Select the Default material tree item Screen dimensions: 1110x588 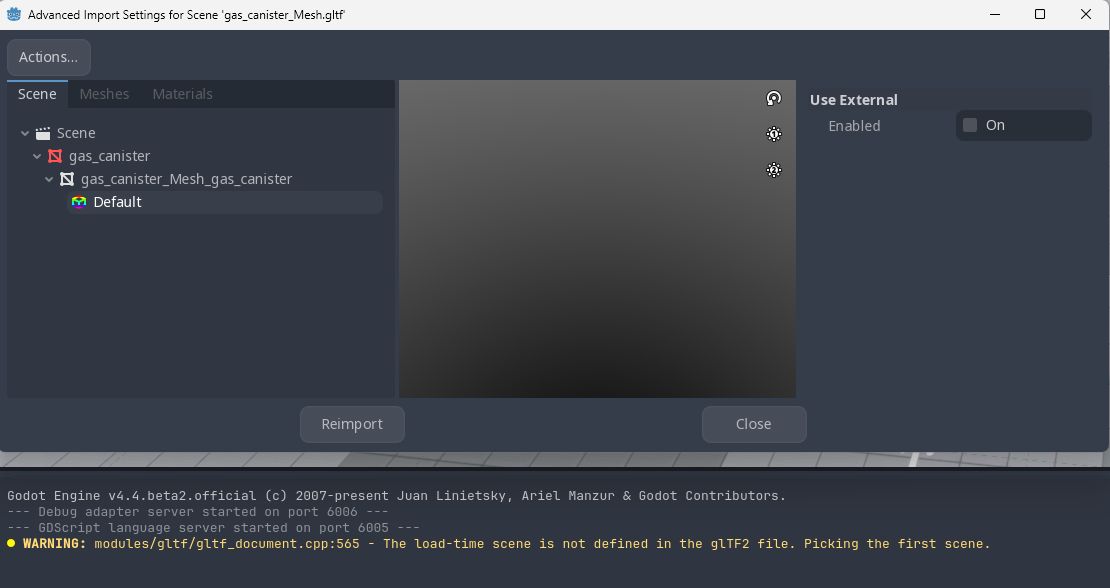118,202
